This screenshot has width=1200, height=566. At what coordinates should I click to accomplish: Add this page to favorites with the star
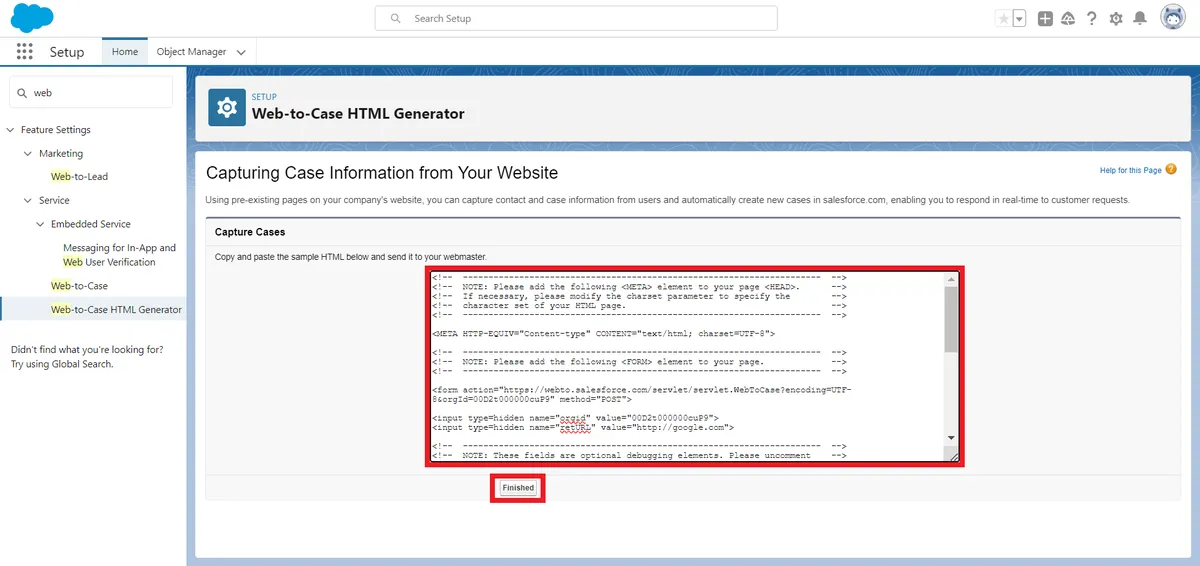coord(1003,19)
